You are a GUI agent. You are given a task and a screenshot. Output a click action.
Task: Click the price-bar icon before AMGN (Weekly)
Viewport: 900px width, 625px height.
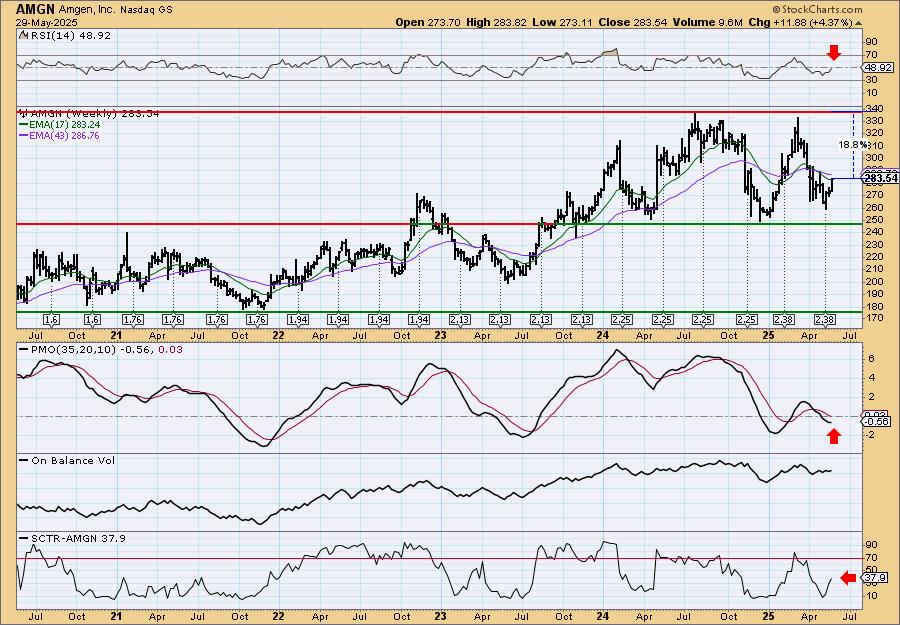pyautogui.click(x=22, y=113)
